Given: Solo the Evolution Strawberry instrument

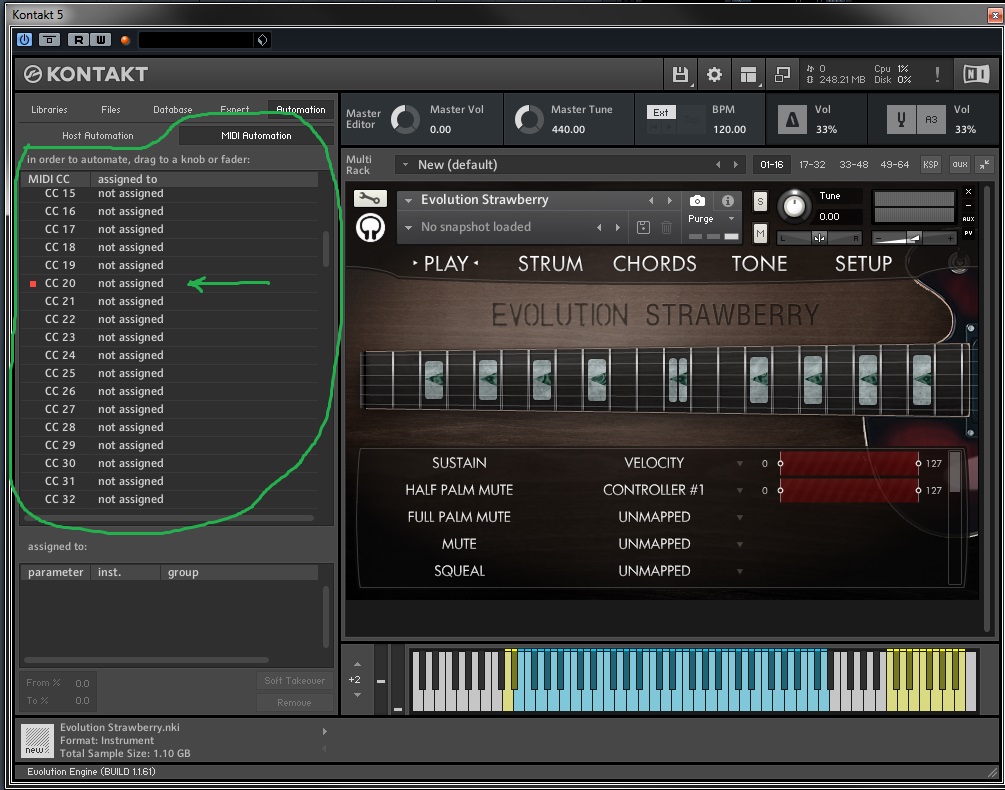Looking at the screenshot, I should tap(760, 201).
